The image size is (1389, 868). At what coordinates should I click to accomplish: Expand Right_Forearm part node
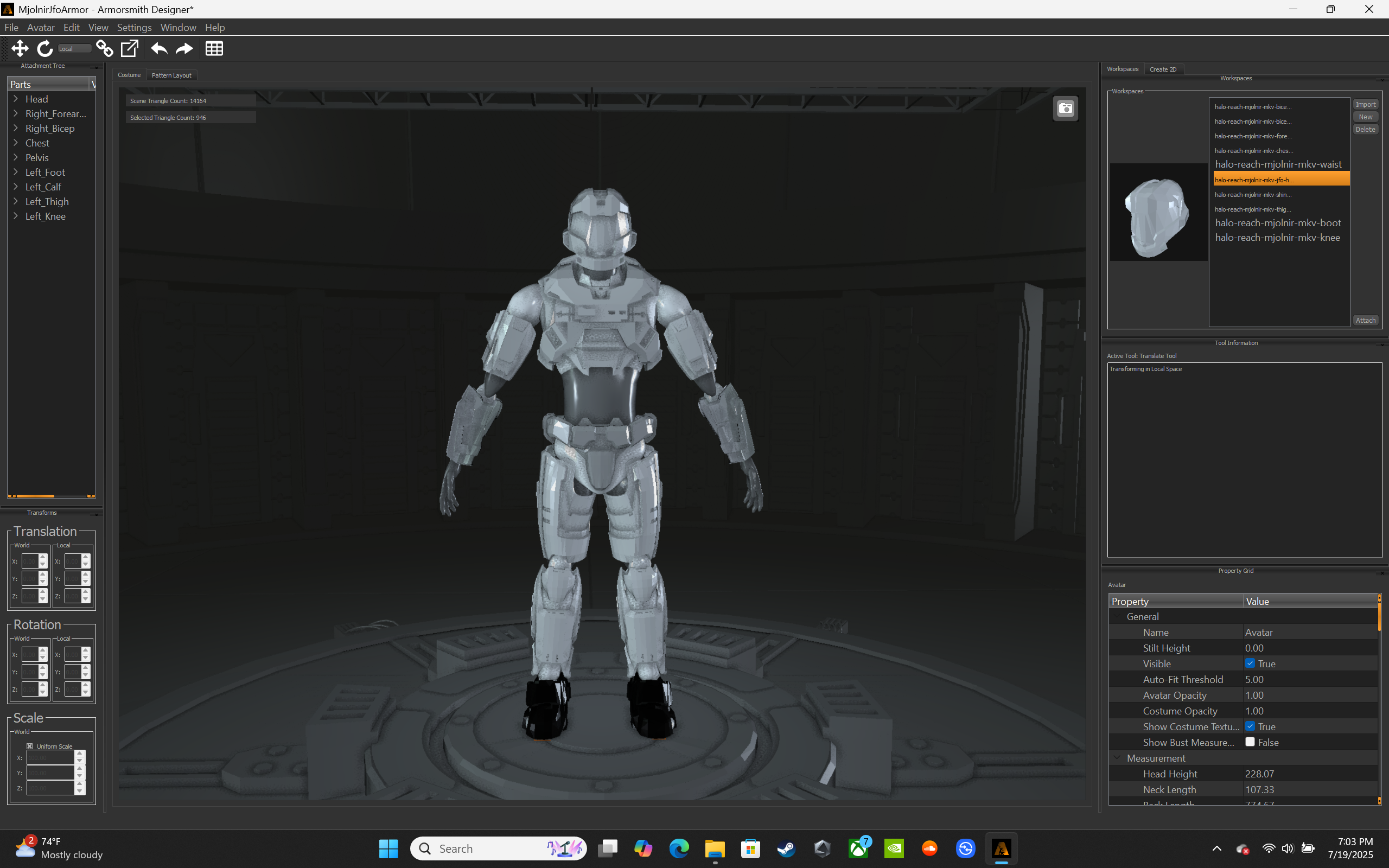click(x=16, y=113)
